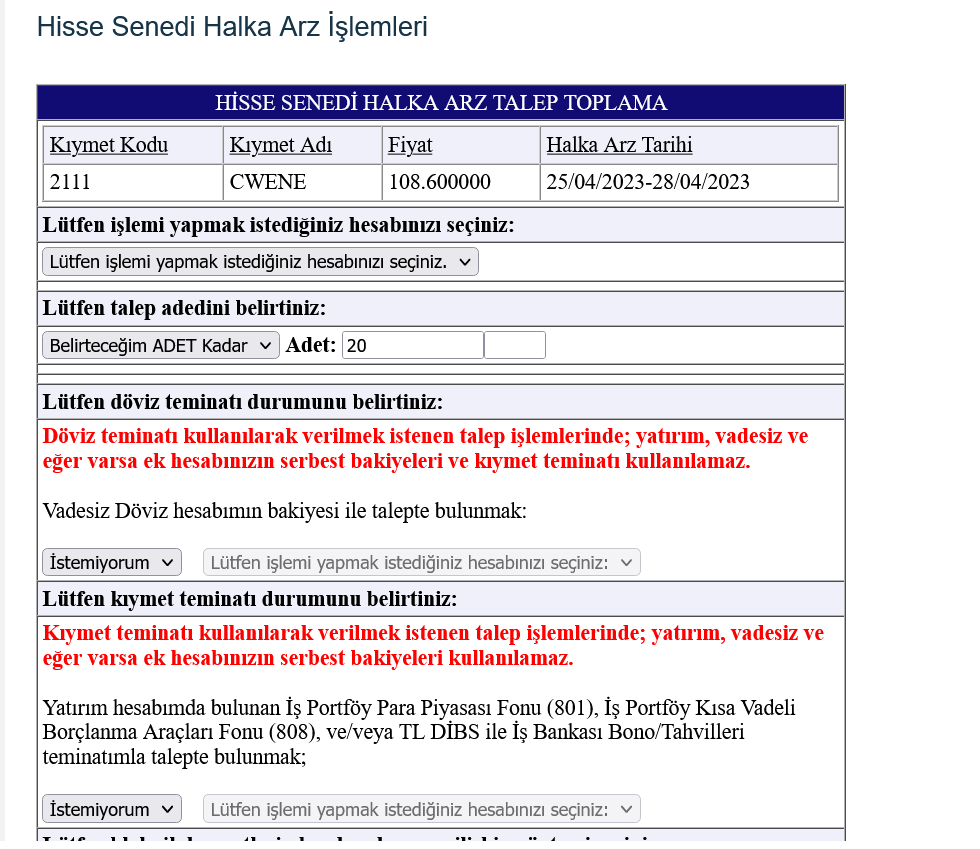This screenshot has width=980, height=849.
Task: Select the security code cell "2111"
Action: click(x=132, y=182)
